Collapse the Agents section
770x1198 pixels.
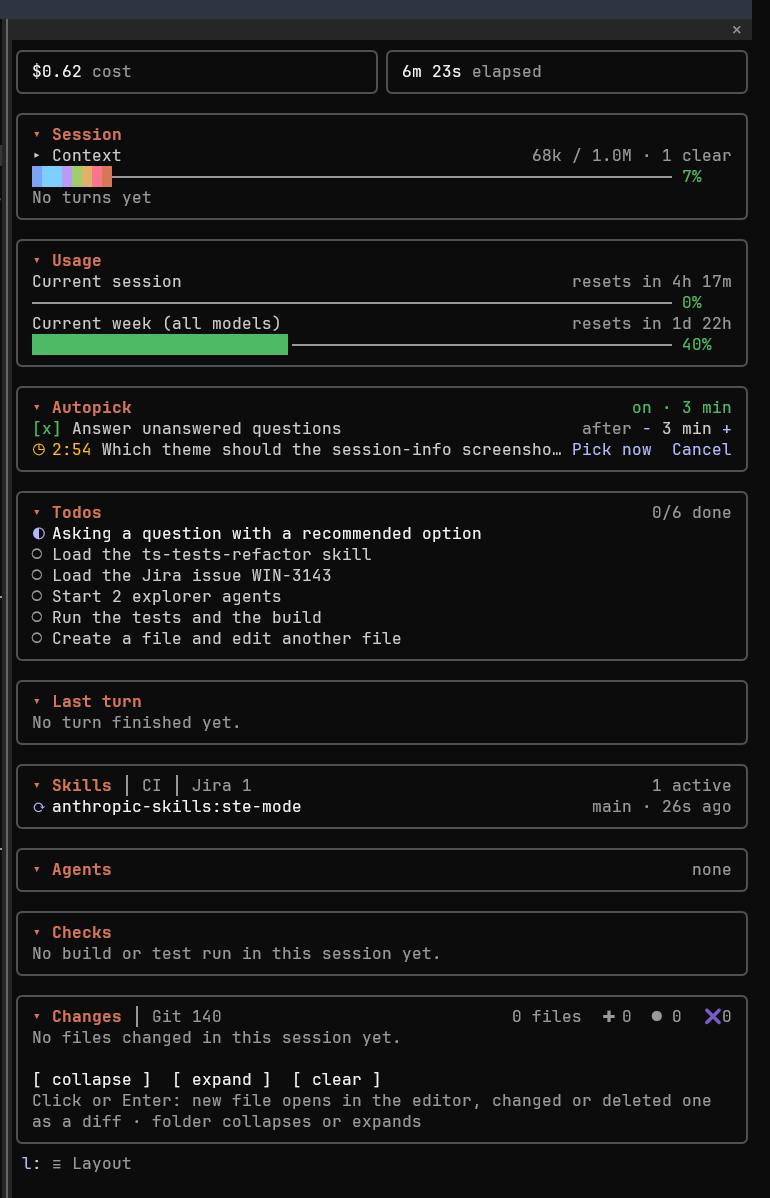(37, 869)
